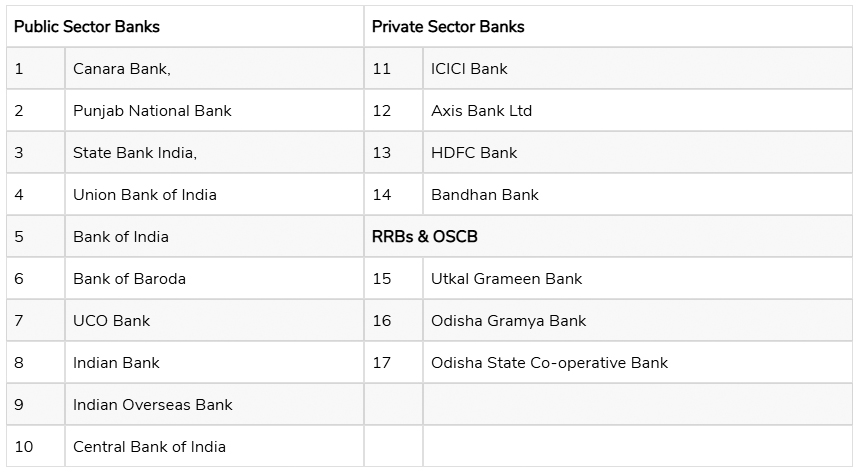Select Central Bank of India cell

[214, 446]
